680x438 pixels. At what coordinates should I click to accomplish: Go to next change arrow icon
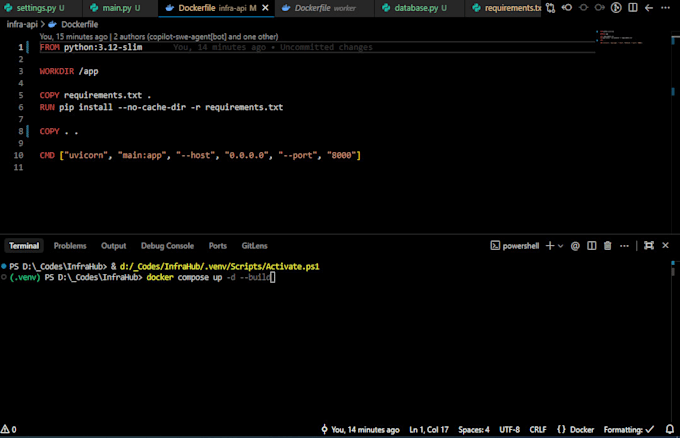[600, 8]
